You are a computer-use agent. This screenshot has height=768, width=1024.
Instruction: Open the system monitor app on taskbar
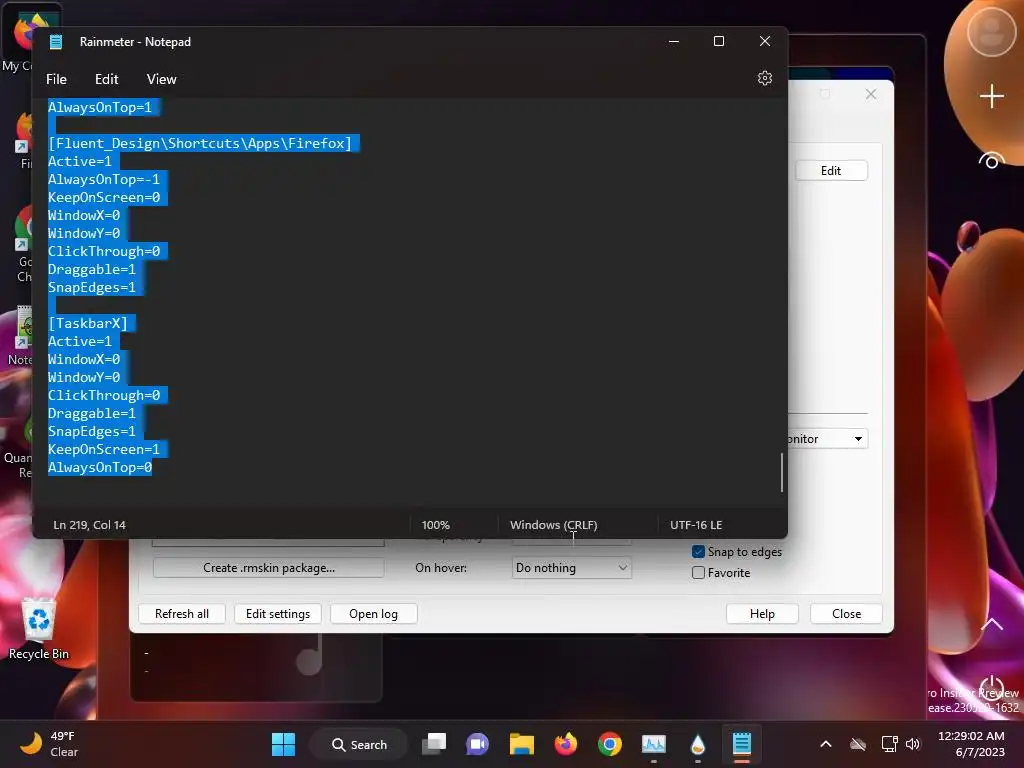pos(654,744)
